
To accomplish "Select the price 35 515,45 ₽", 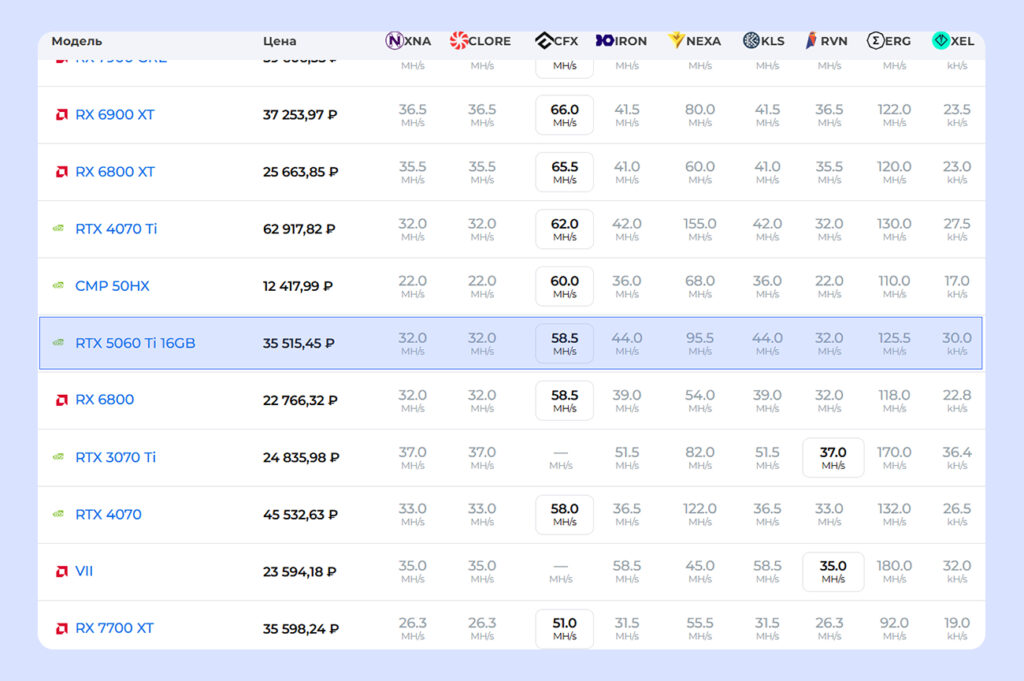I will [x=298, y=343].
